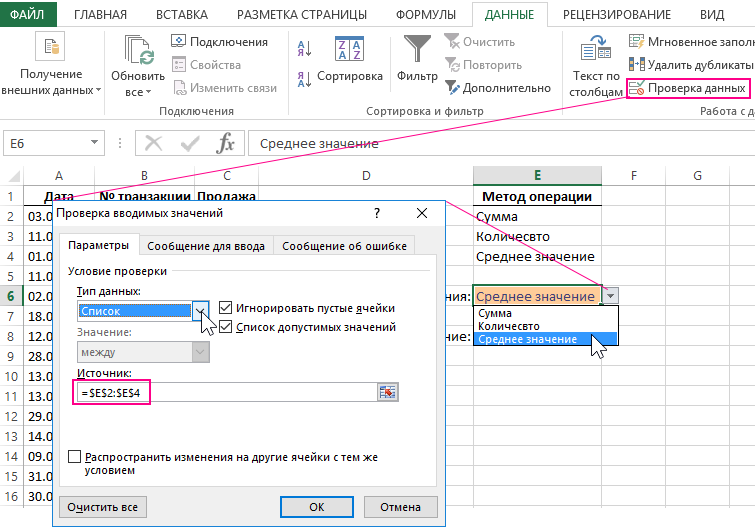Select column E header
This screenshot has width=755, height=527.
(537, 175)
